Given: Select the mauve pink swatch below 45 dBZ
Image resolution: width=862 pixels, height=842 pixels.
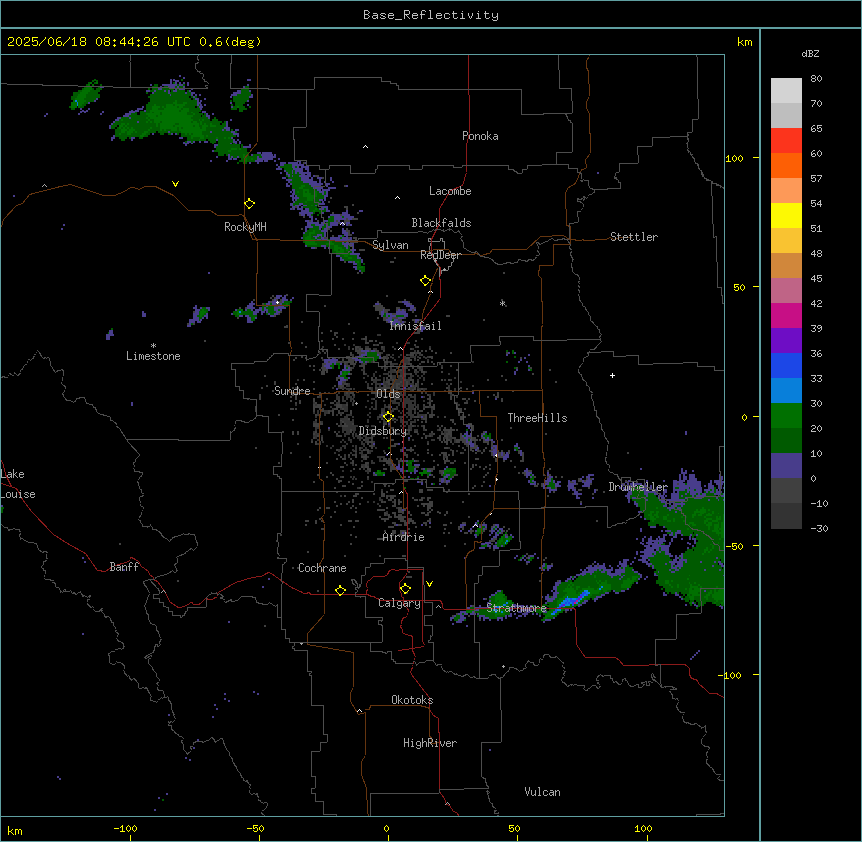Looking at the screenshot, I should 786,291.
